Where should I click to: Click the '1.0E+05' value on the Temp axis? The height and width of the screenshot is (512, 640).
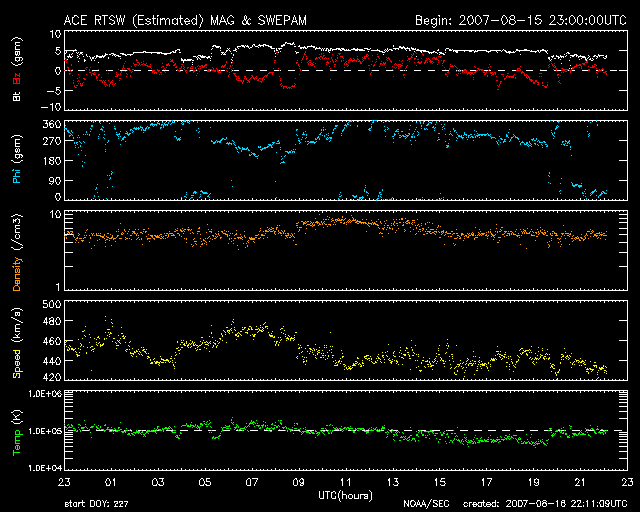(x=45, y=431)
